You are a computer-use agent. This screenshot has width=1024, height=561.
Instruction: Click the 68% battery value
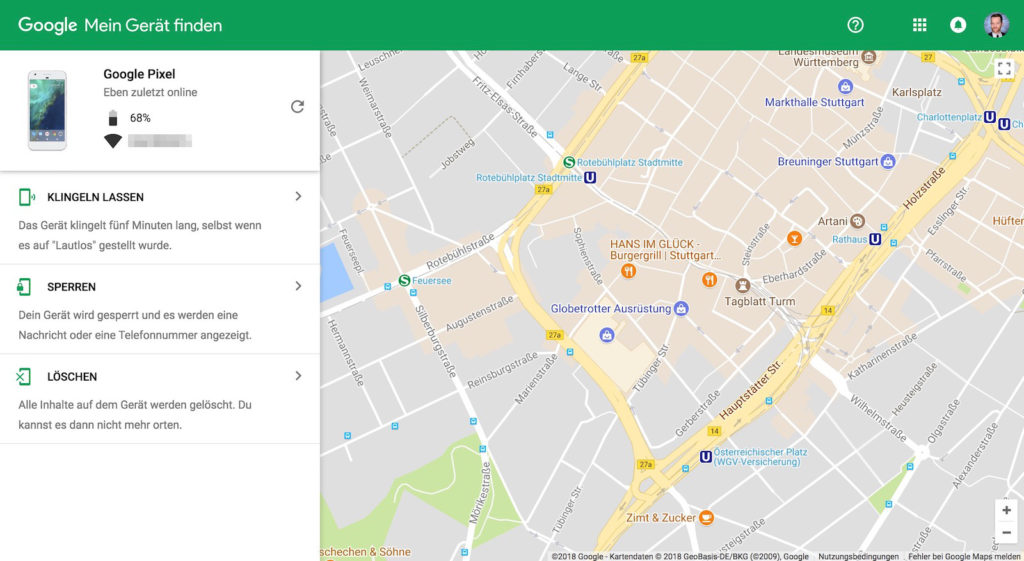pos(140,118)
